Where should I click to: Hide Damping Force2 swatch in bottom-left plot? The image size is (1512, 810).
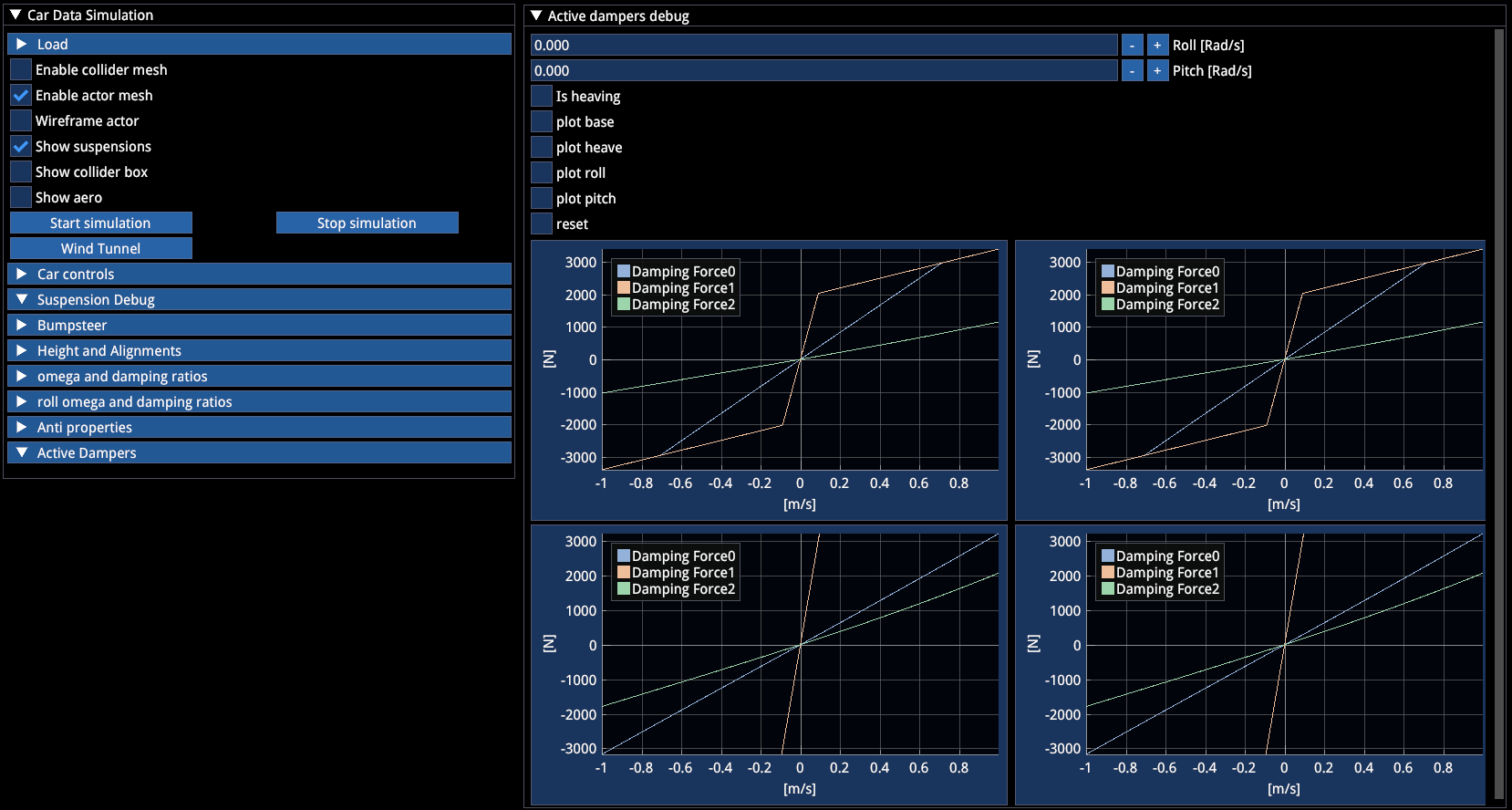[624, 588]
